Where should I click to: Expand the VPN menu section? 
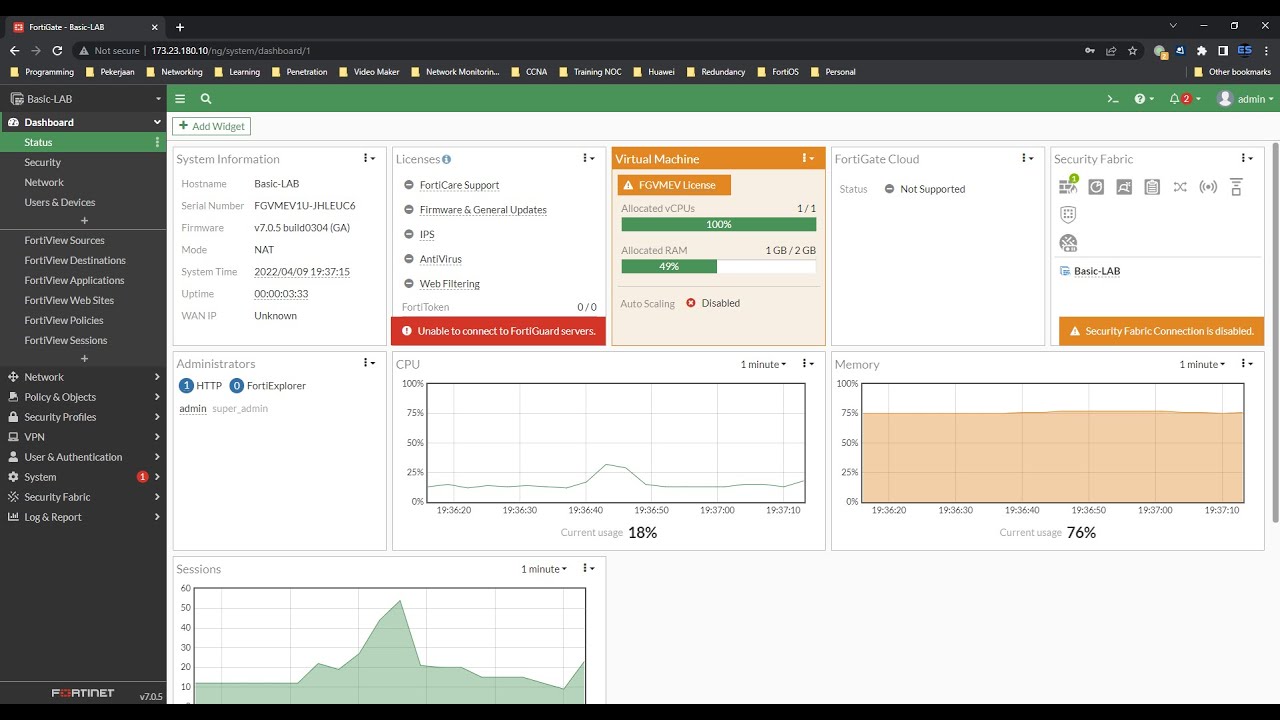[x=84, y=437]
